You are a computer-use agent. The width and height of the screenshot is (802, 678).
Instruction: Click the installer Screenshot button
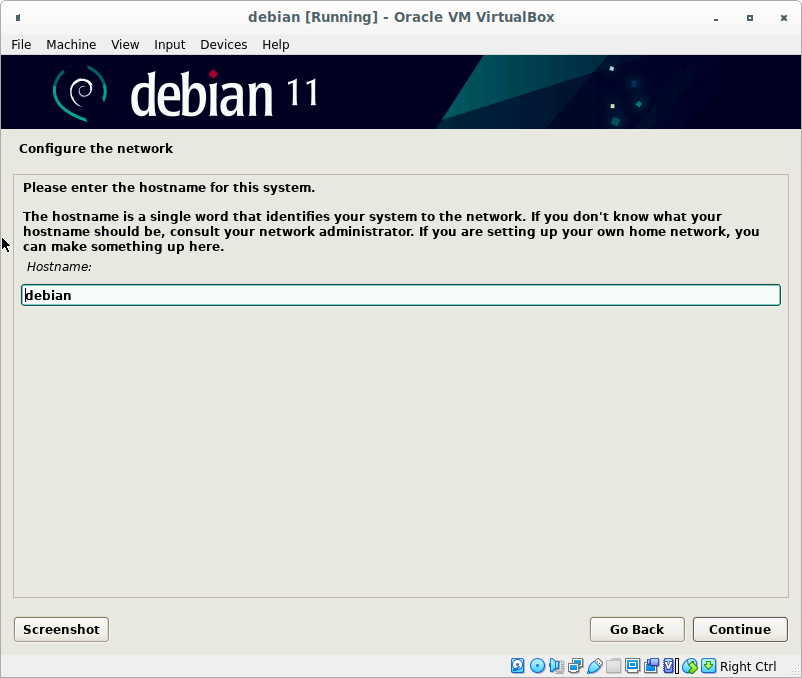click(61, 629)
